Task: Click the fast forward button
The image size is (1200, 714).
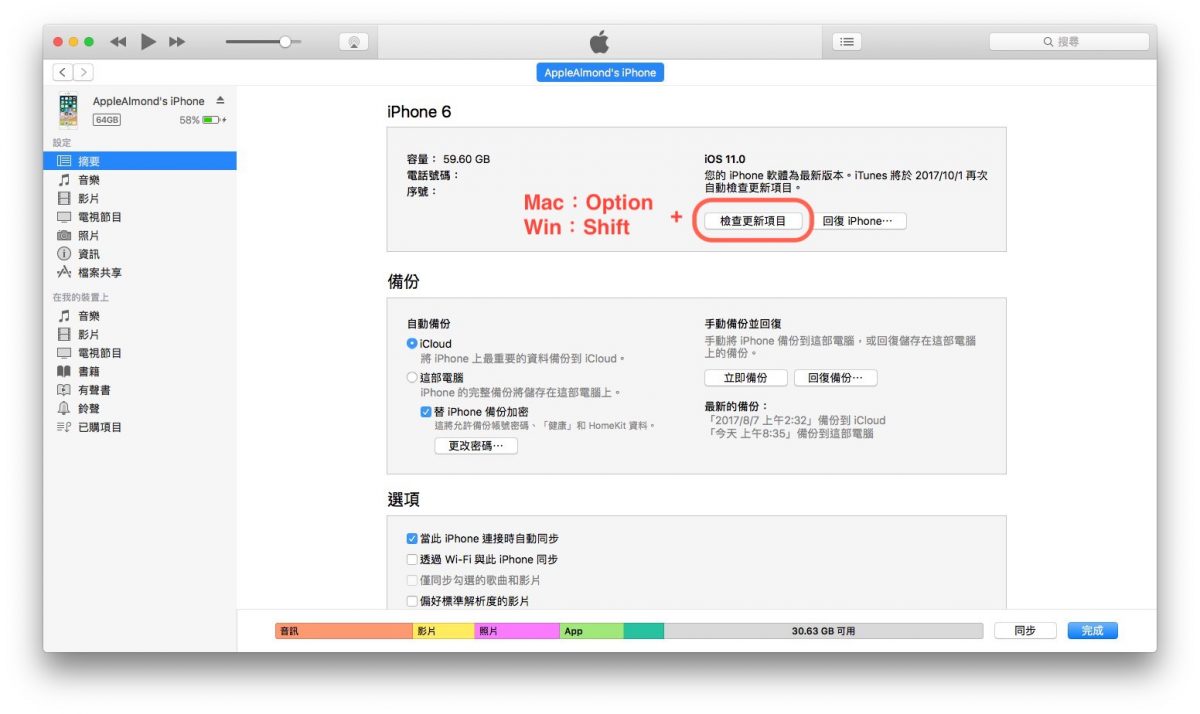Action: 177,41
